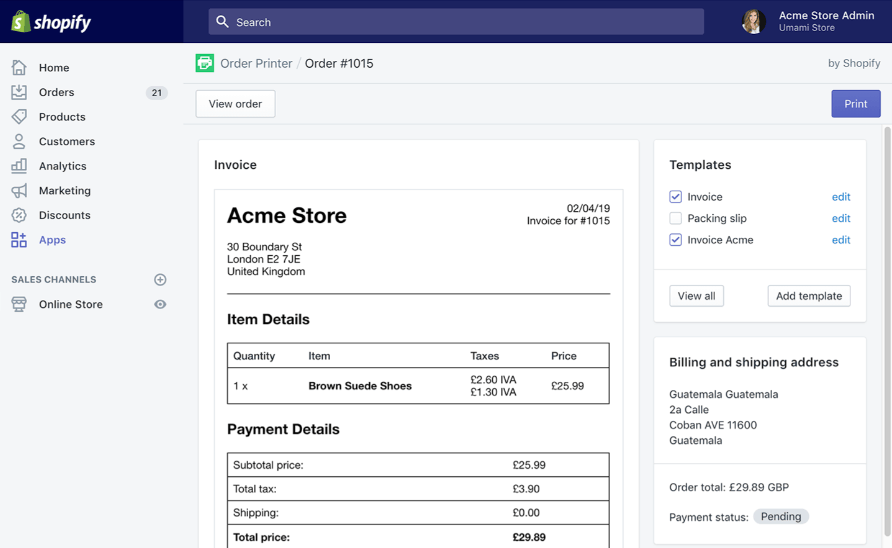Open Marketing section
The height and width of the screenshot is (548, 892).
(x=64, y=191)
